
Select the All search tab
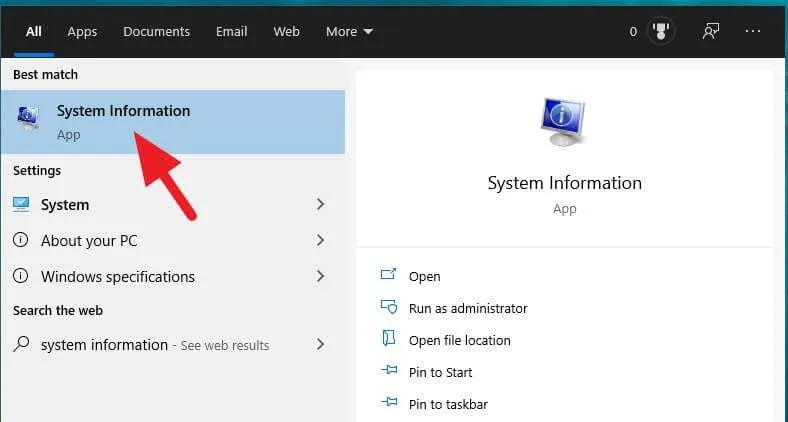pyautogui.click(x=34, y=32)
